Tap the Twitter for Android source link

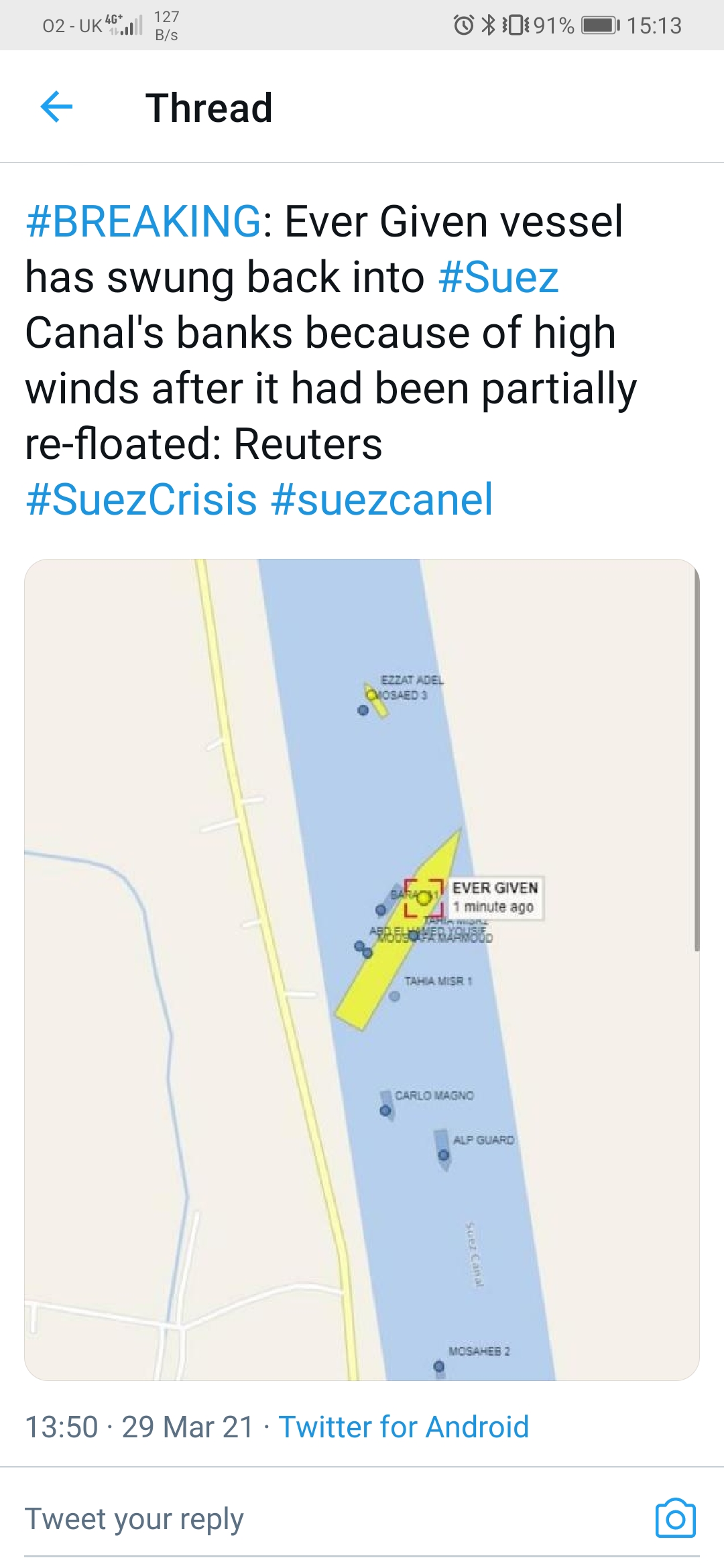404,1427
